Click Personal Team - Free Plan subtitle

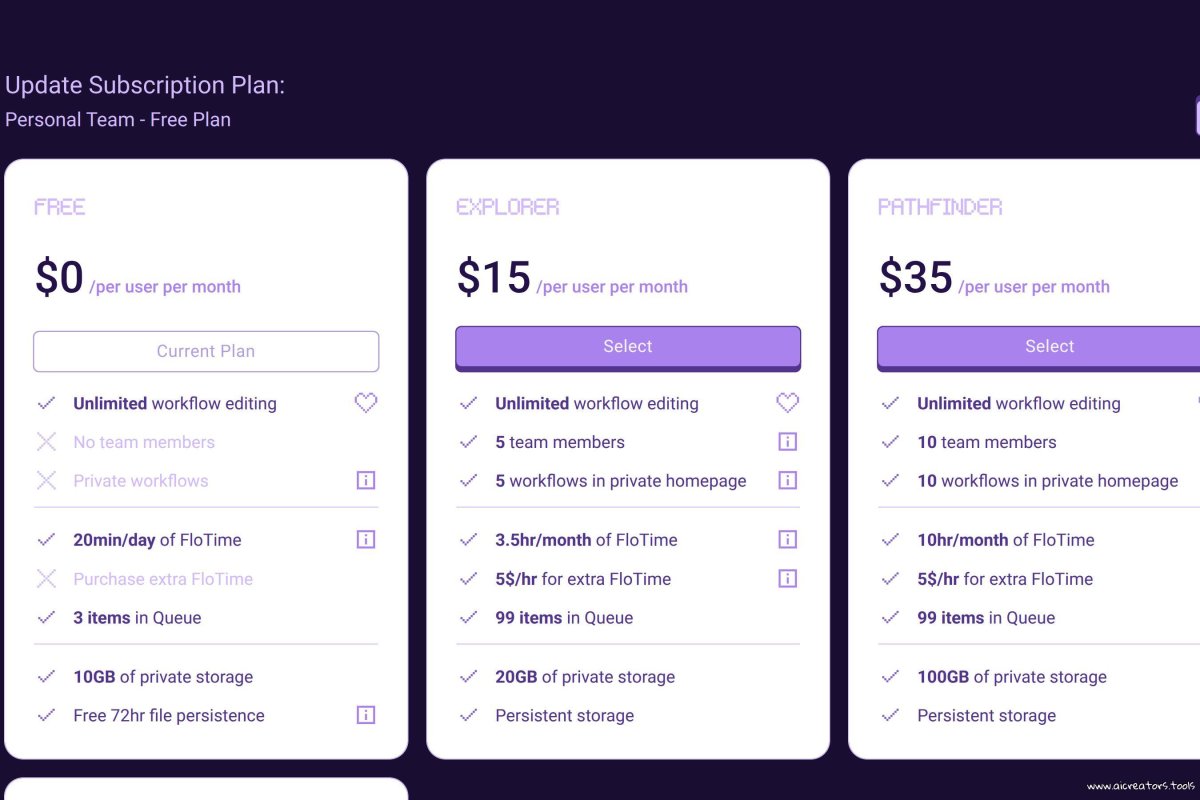[118, 119]
